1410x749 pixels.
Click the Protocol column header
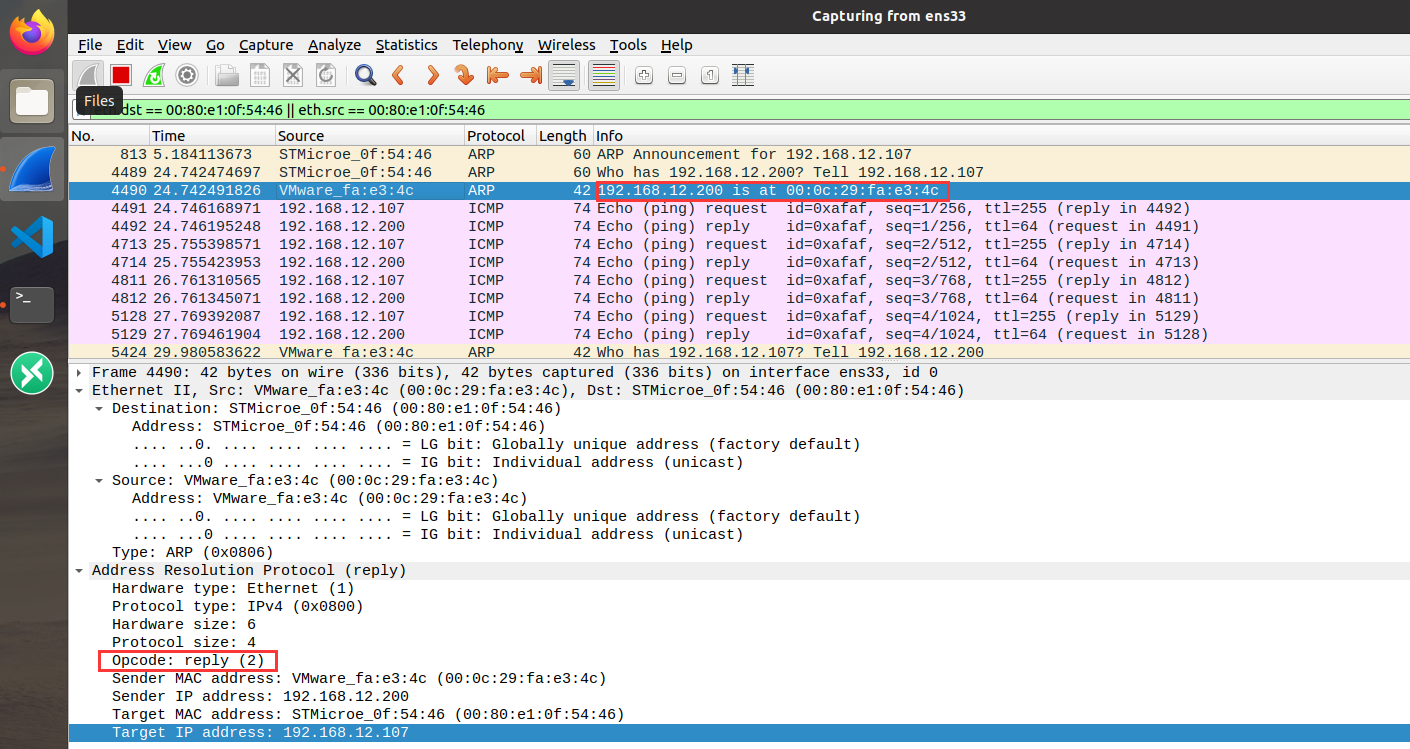(499, 136)
